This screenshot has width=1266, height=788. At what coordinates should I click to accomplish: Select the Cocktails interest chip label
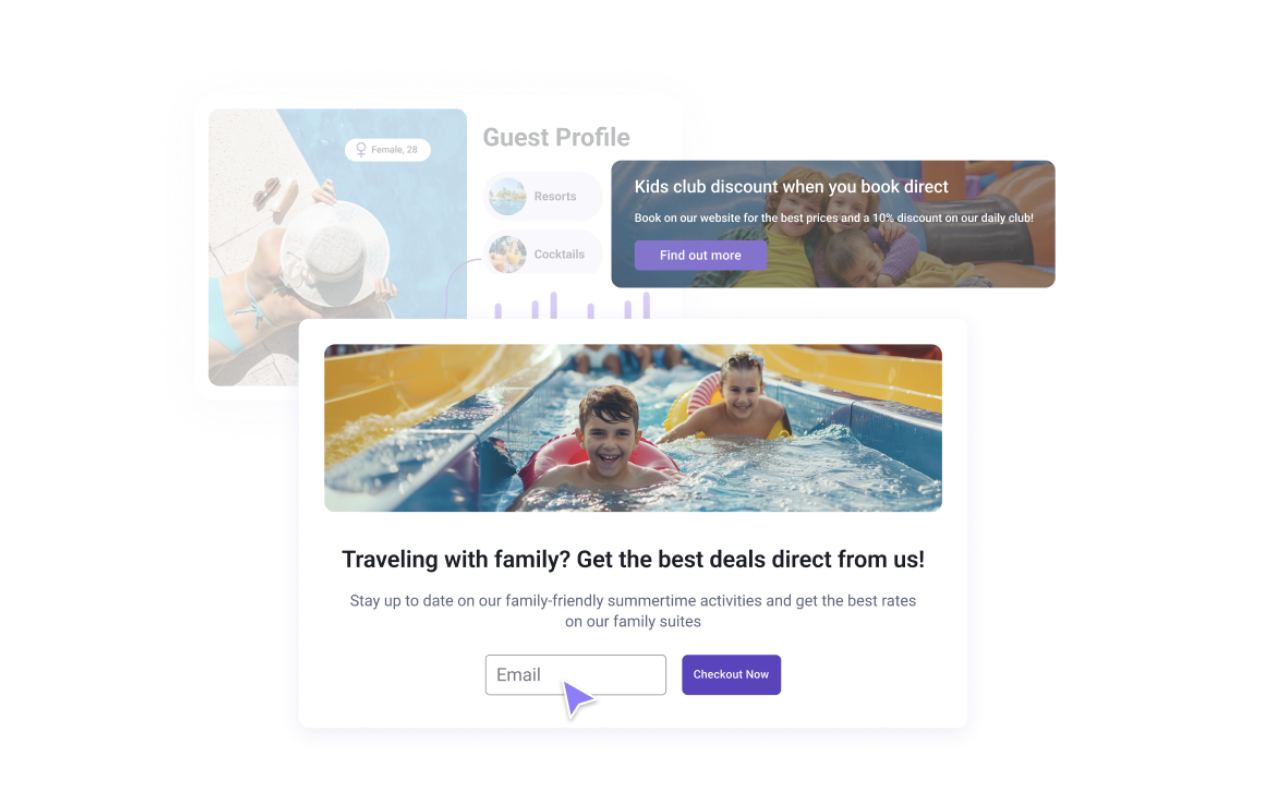[559, 254]
